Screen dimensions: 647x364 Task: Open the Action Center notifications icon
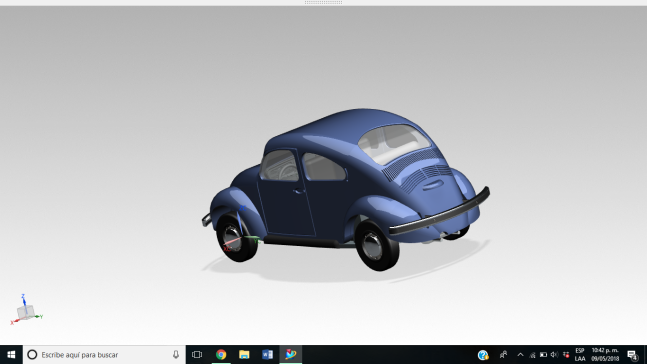[633, 355]
